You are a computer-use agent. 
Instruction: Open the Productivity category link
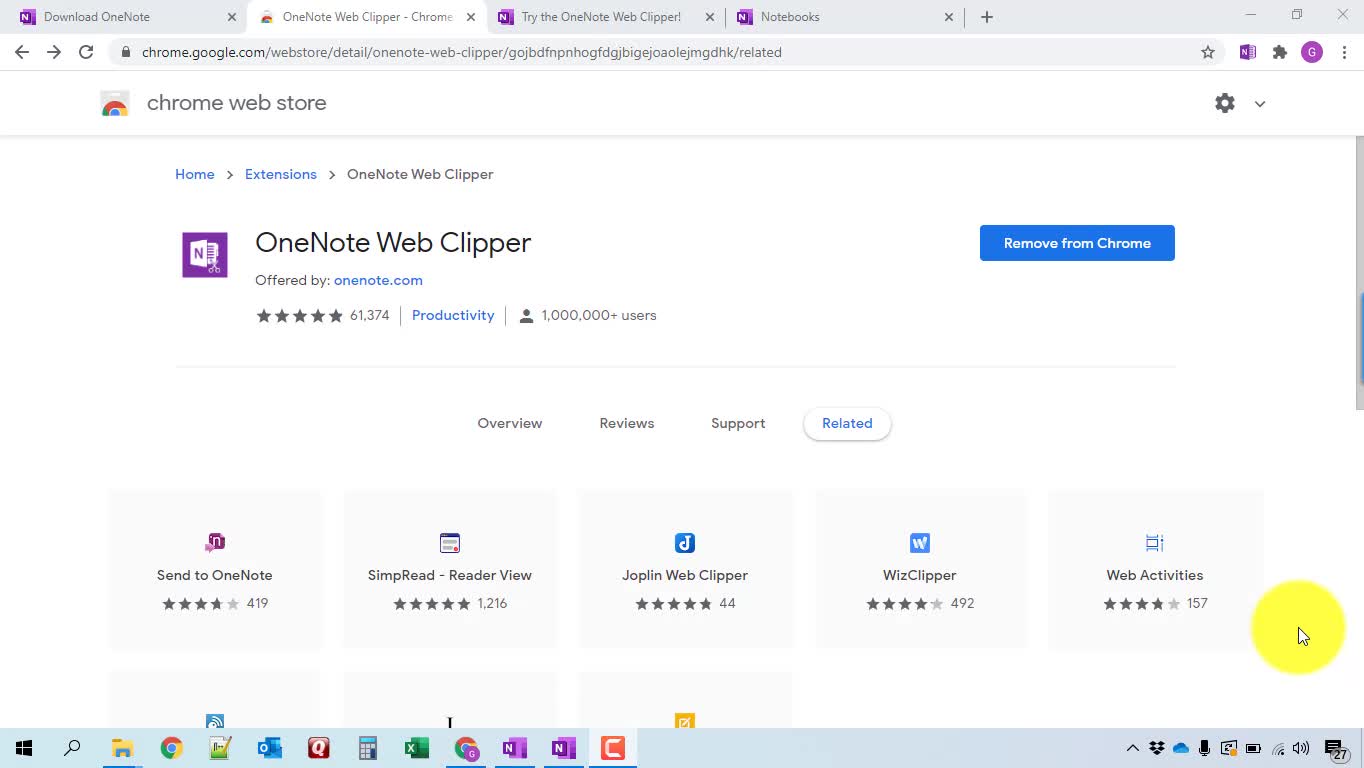[x=452, y=315]
